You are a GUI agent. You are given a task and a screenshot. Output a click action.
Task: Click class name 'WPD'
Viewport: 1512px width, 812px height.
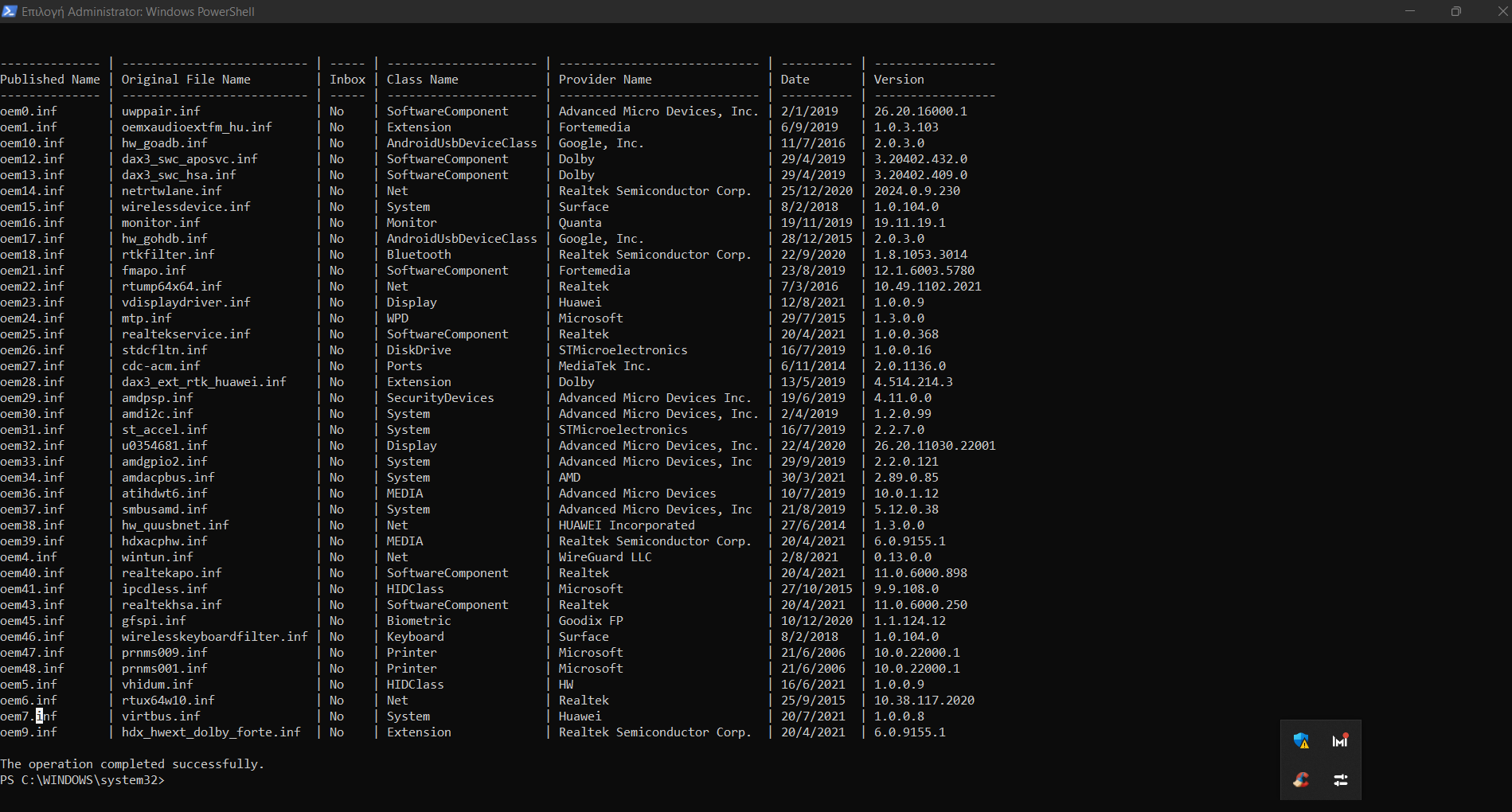tap(397, 318)
